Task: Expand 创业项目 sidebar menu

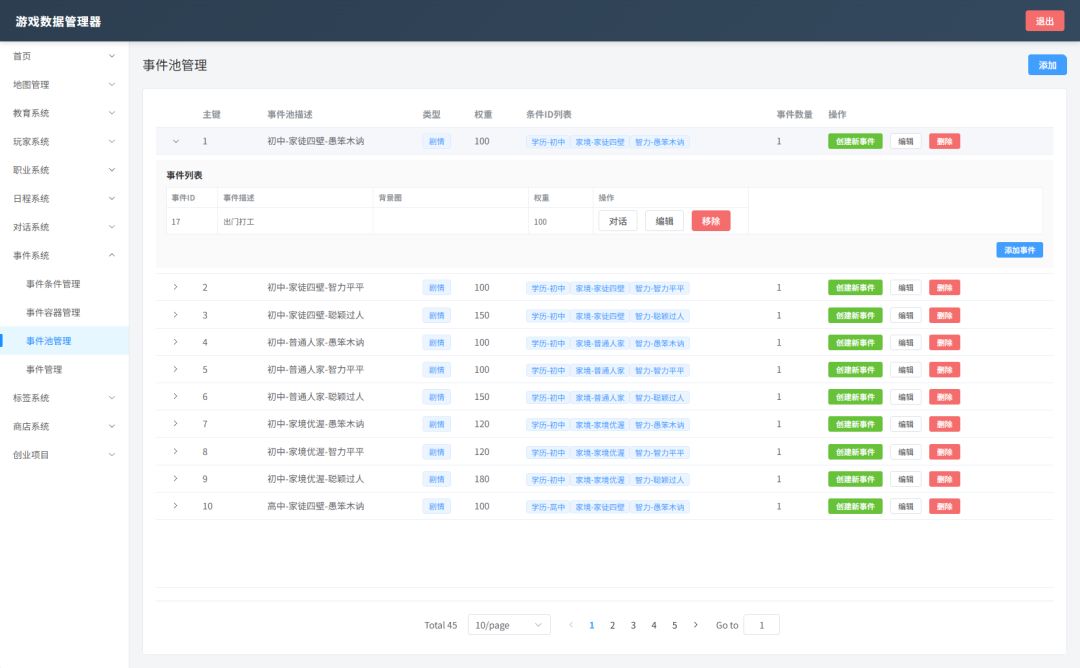Action: click(64, 455)
